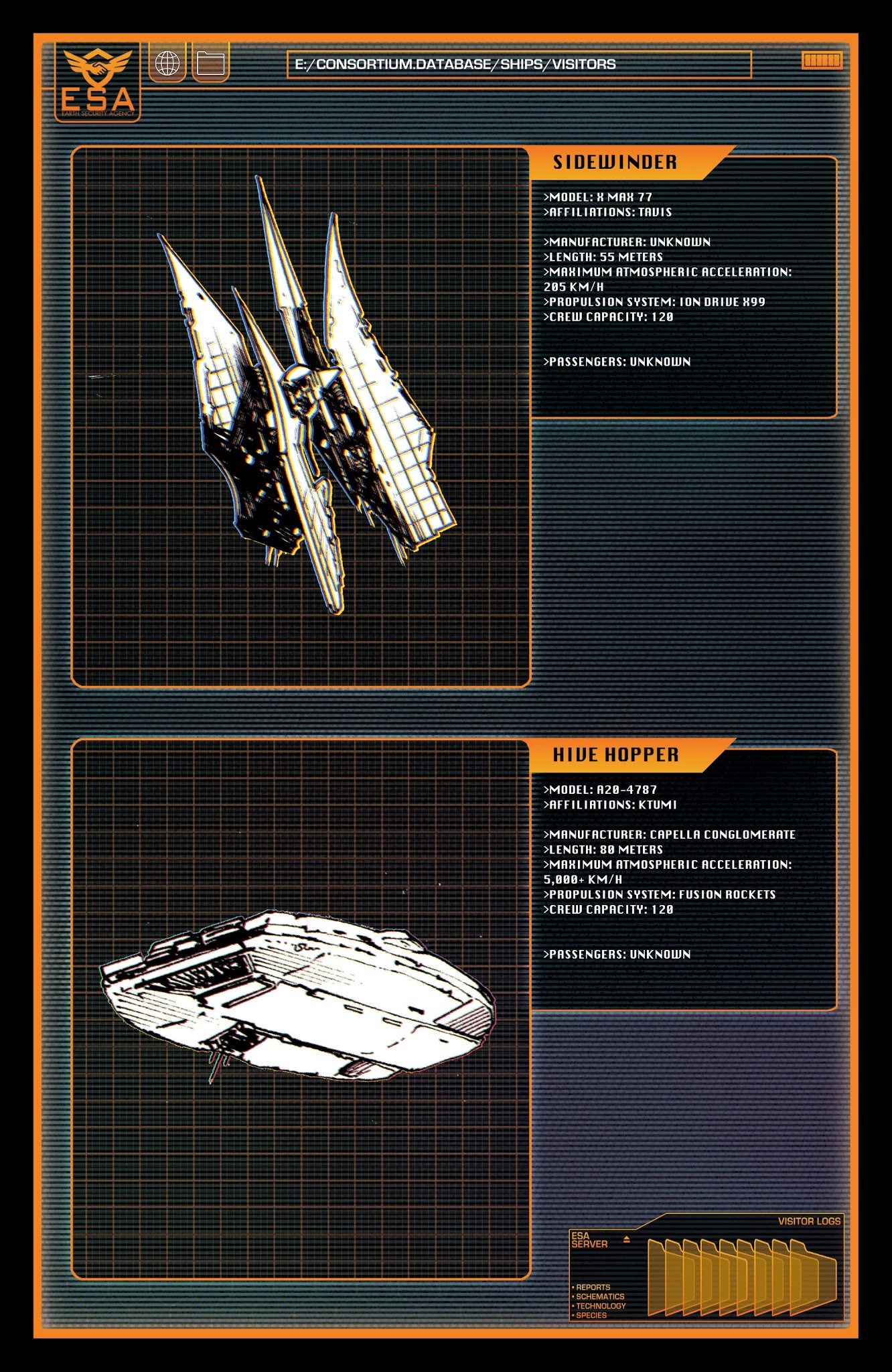Open the globe network icon

point(167,64)
